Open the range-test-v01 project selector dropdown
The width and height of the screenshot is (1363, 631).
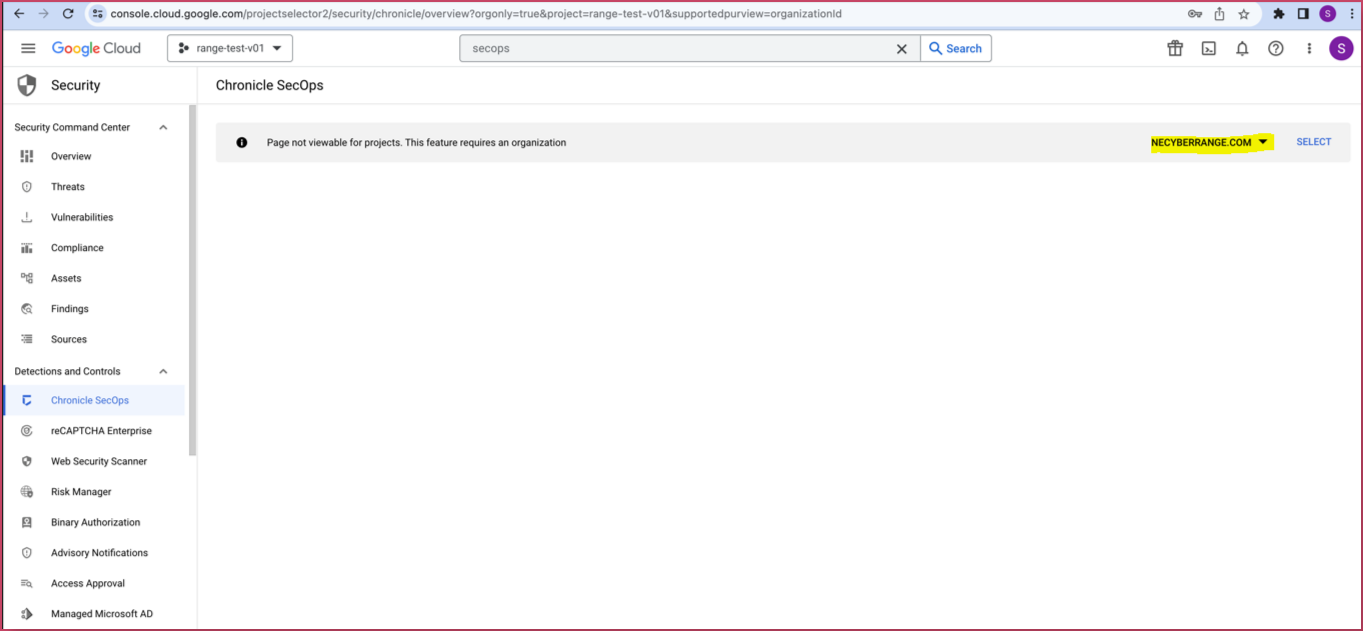[x=230, y=48]
